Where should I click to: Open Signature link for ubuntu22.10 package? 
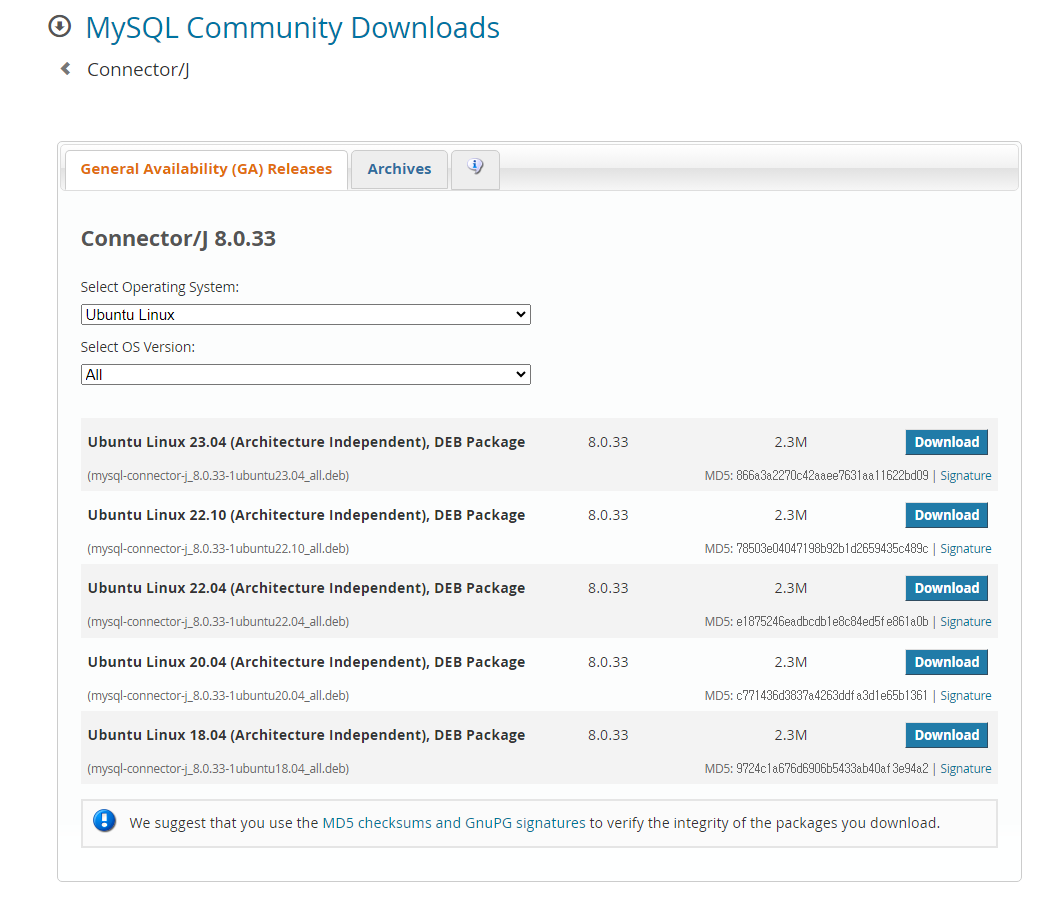point(965,549)
